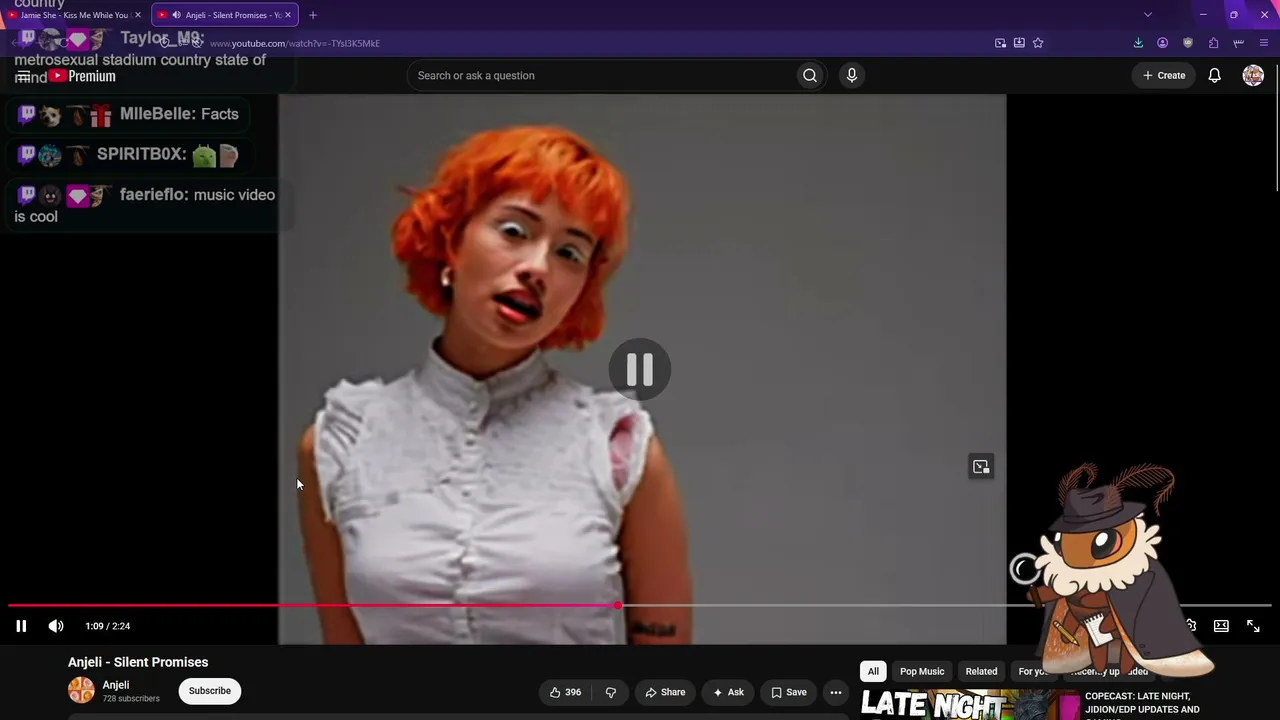Open the Create dropdown
Screen dimensions: 1280x720
pyautogui.click(x=1164, y=75)
